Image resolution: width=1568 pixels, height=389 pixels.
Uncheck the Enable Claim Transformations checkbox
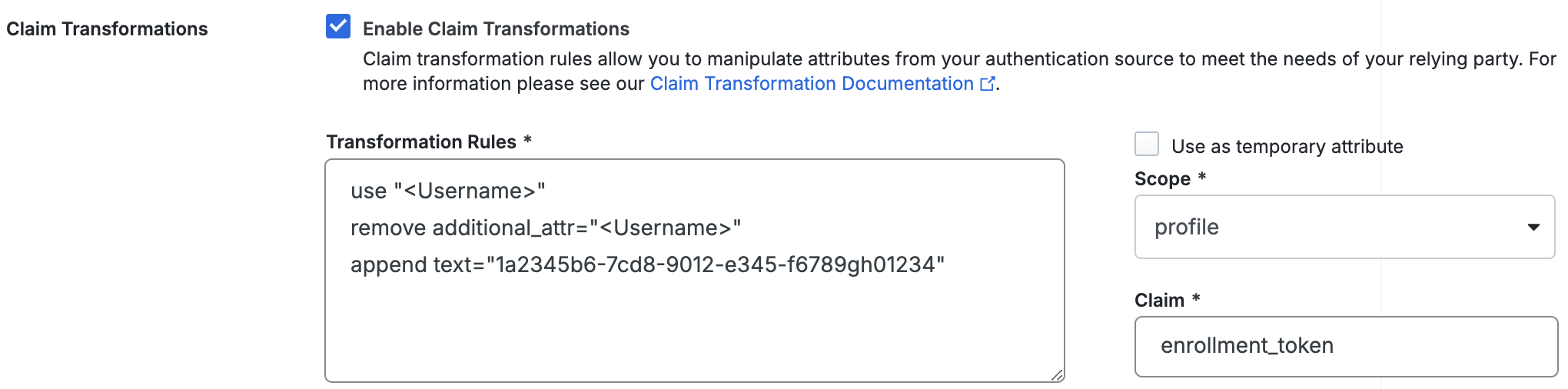(x=338, y=27)
